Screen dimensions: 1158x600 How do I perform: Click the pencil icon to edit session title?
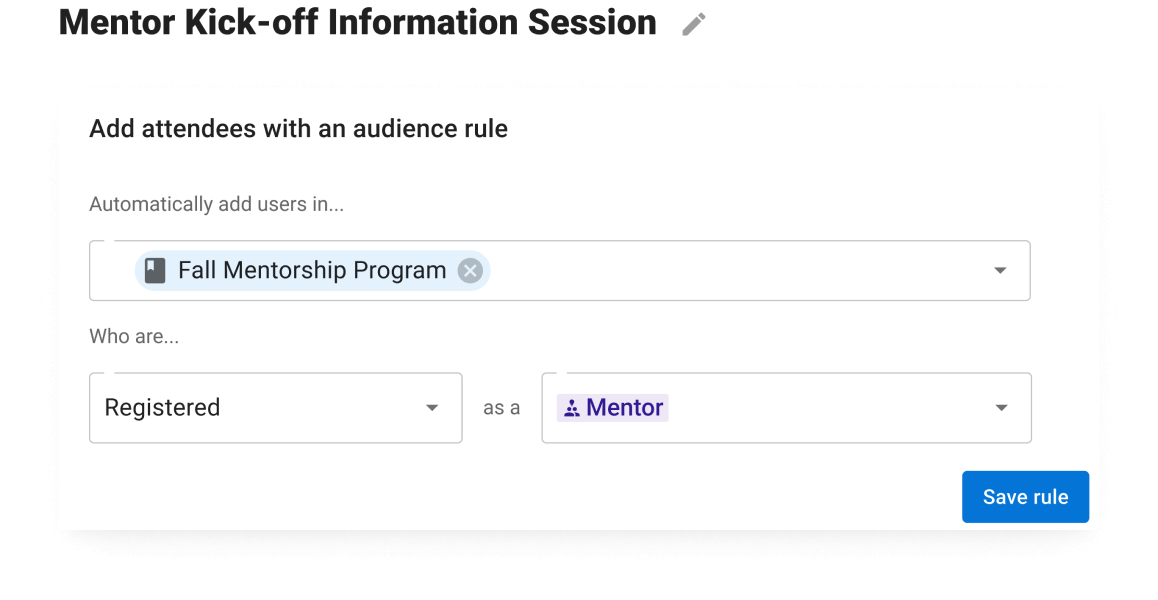(x=693, y=24)
